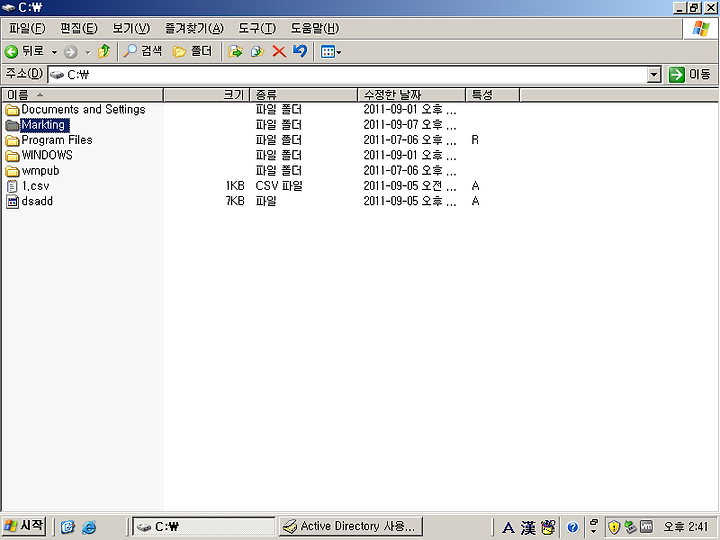Click the 漢 Hanja conversion icon
The height and width of the screenshot is (540, 720).
coord(528,528)
